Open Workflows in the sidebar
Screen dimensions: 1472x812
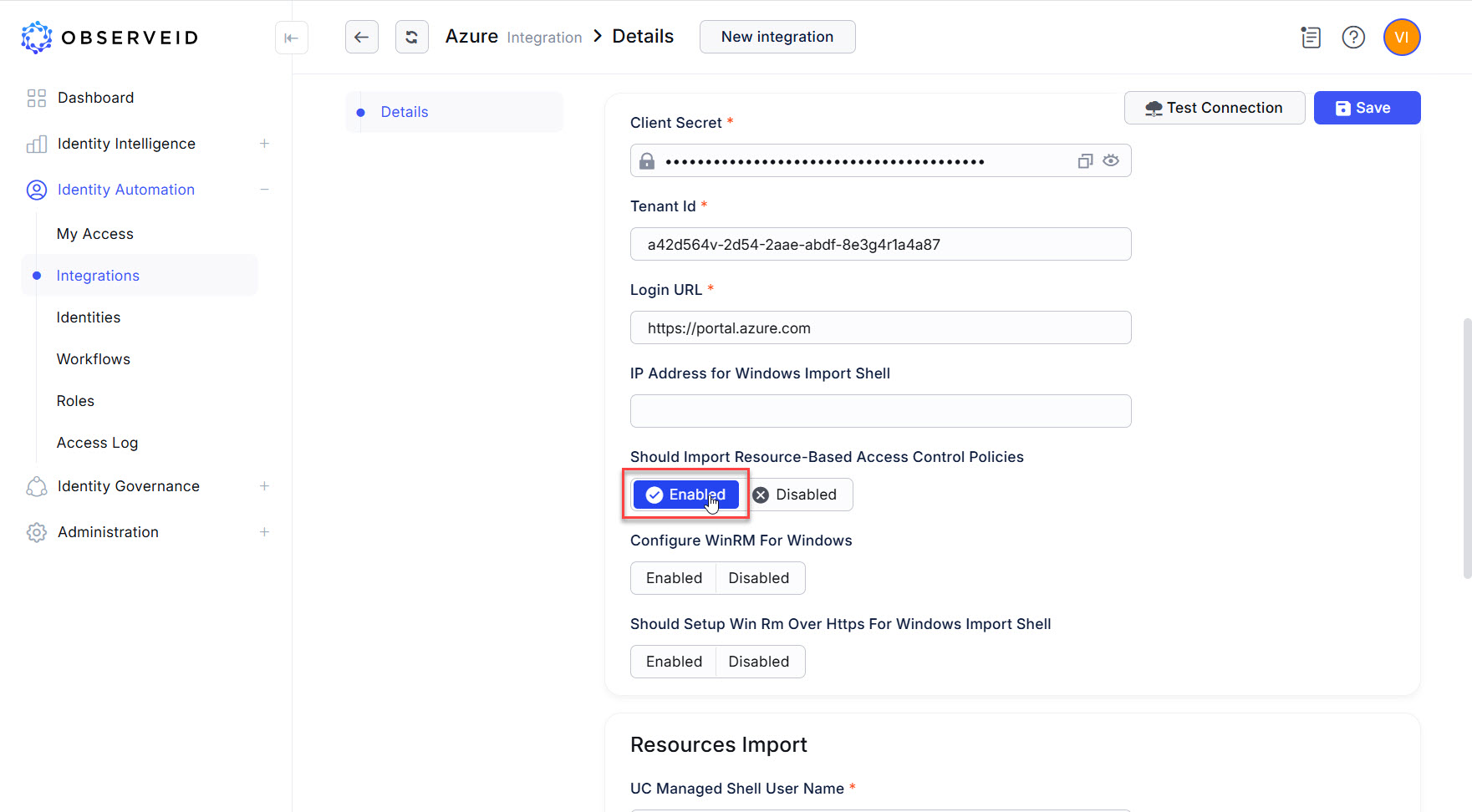[94, 359]
